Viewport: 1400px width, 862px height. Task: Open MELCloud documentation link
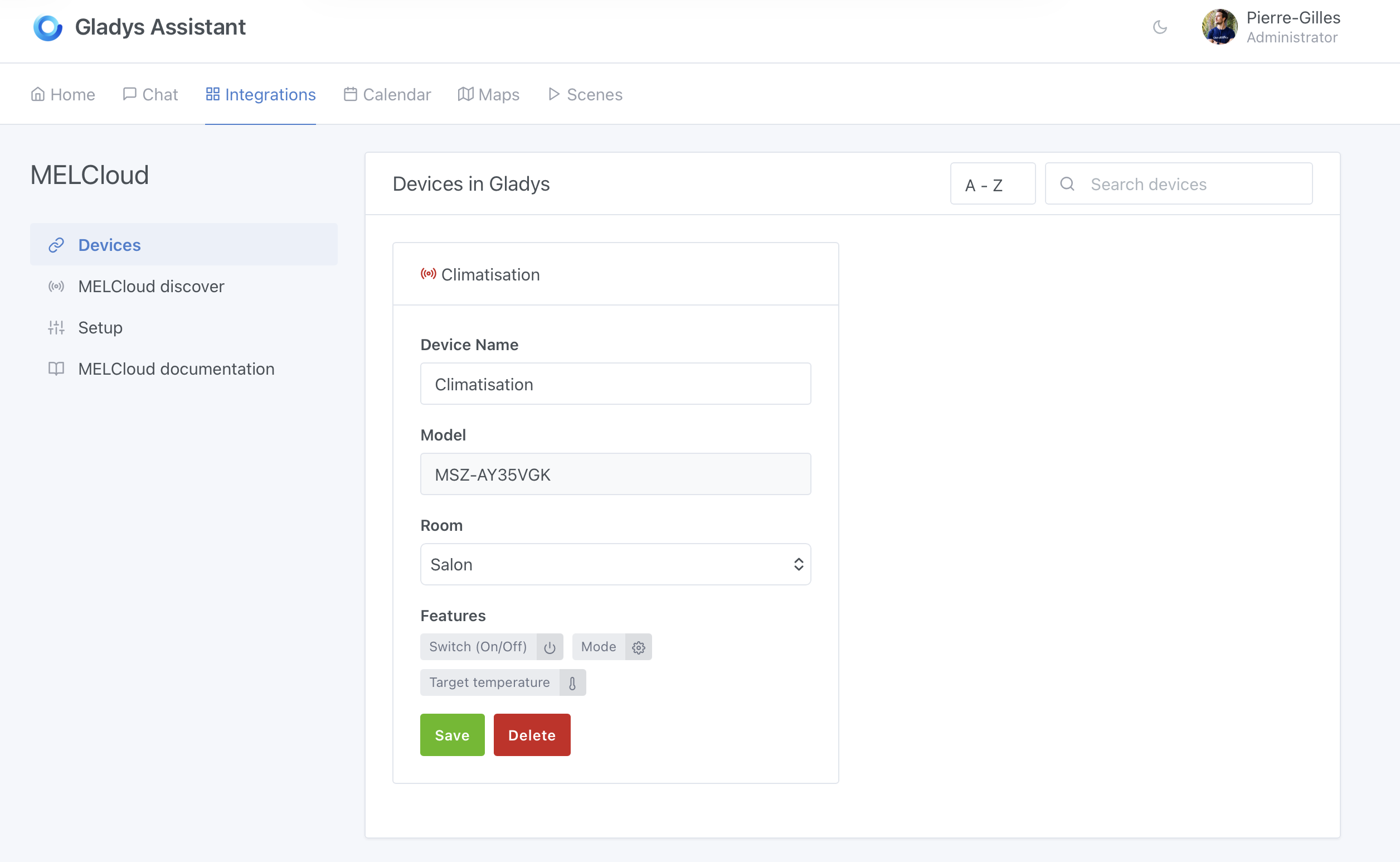[x=176, y=369]
